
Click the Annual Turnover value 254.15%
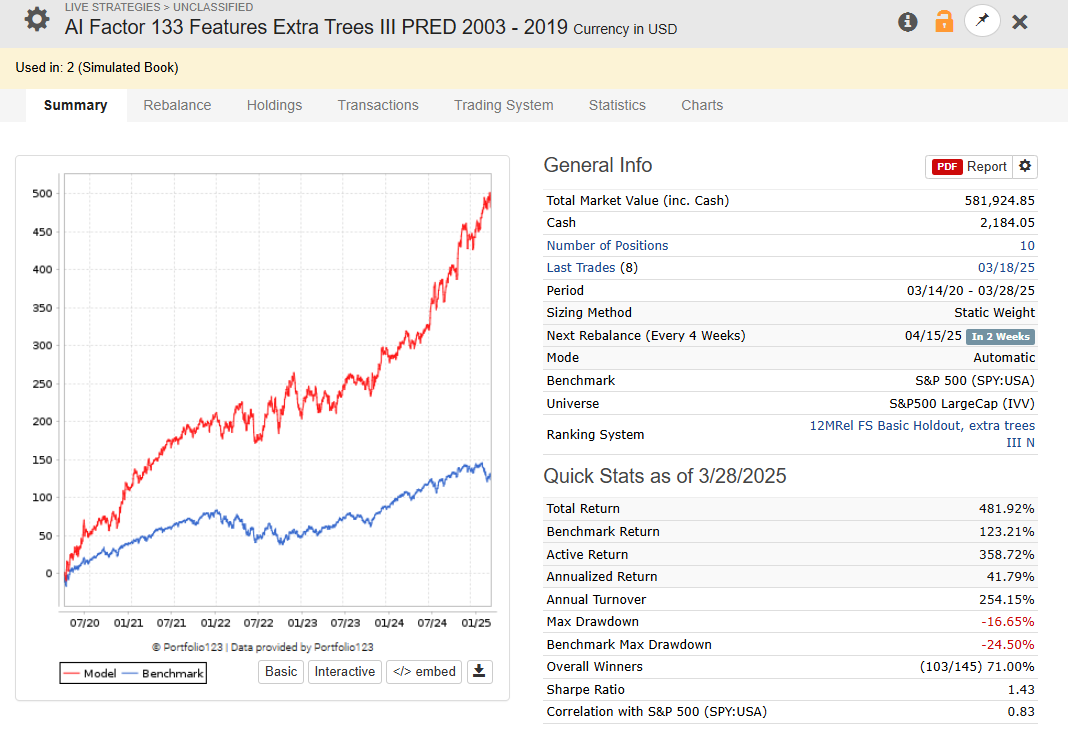click(1007, 600)
